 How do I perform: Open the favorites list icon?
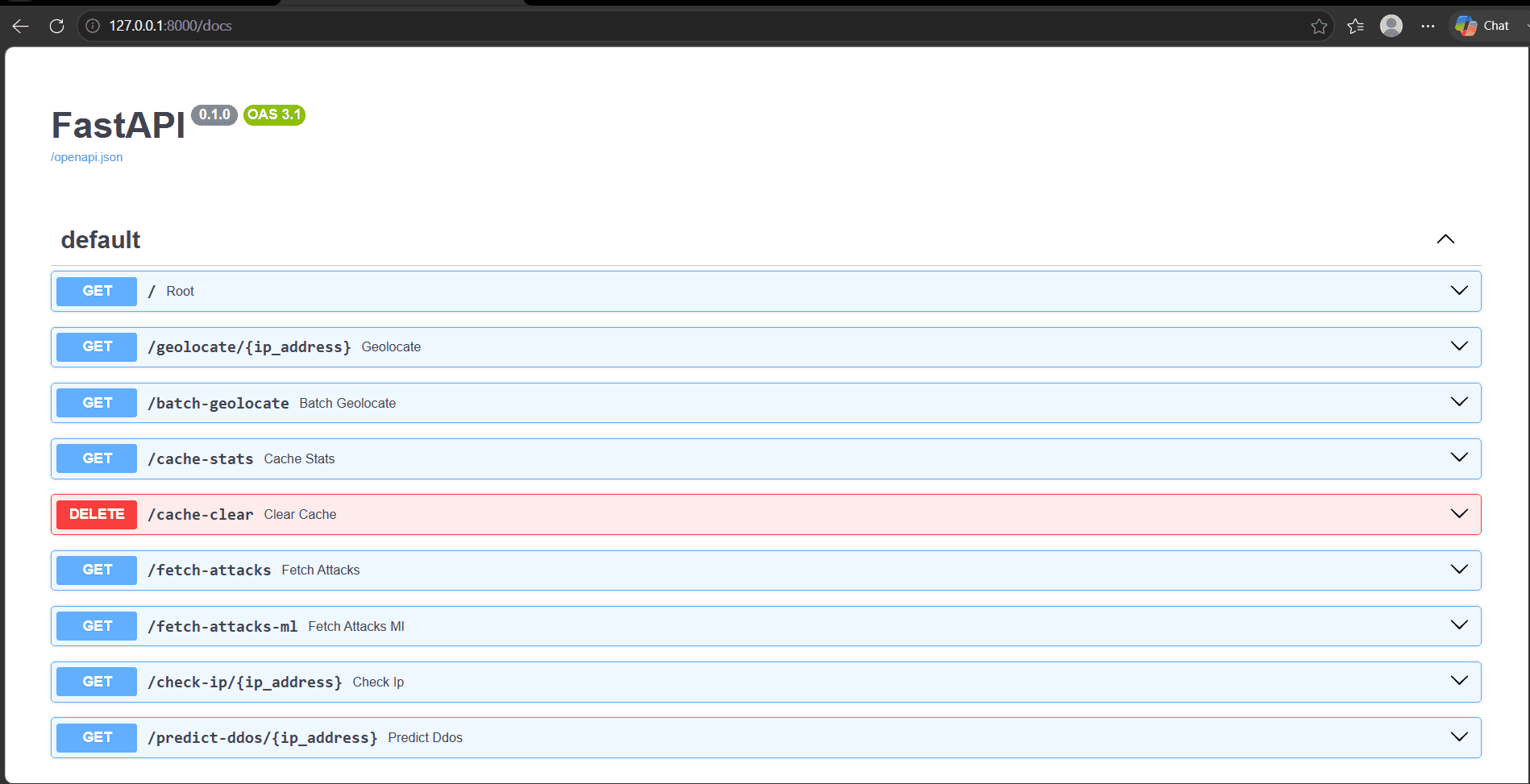(x=1356, y=26)
